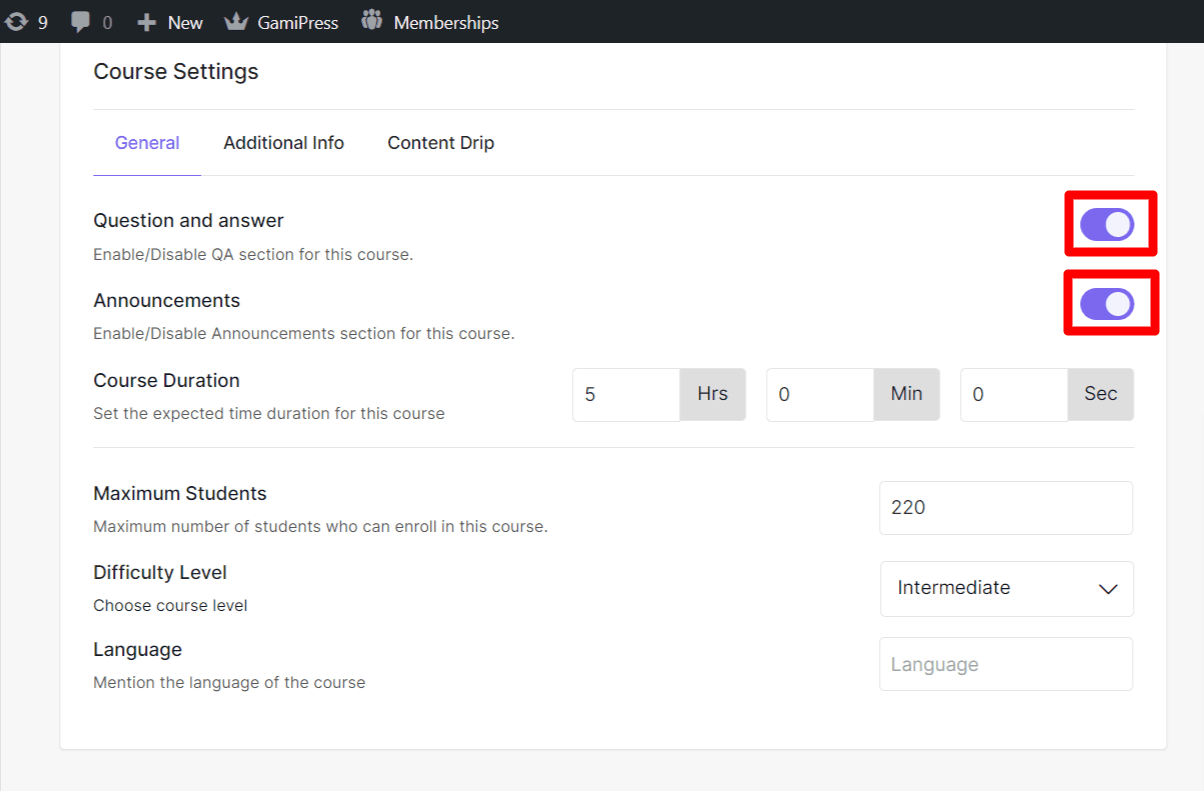Image resolution: width=1204 pixels, height=791 pixels.
Task: Open Memberships from the admin toolbar
Action: tap(429, 21)
